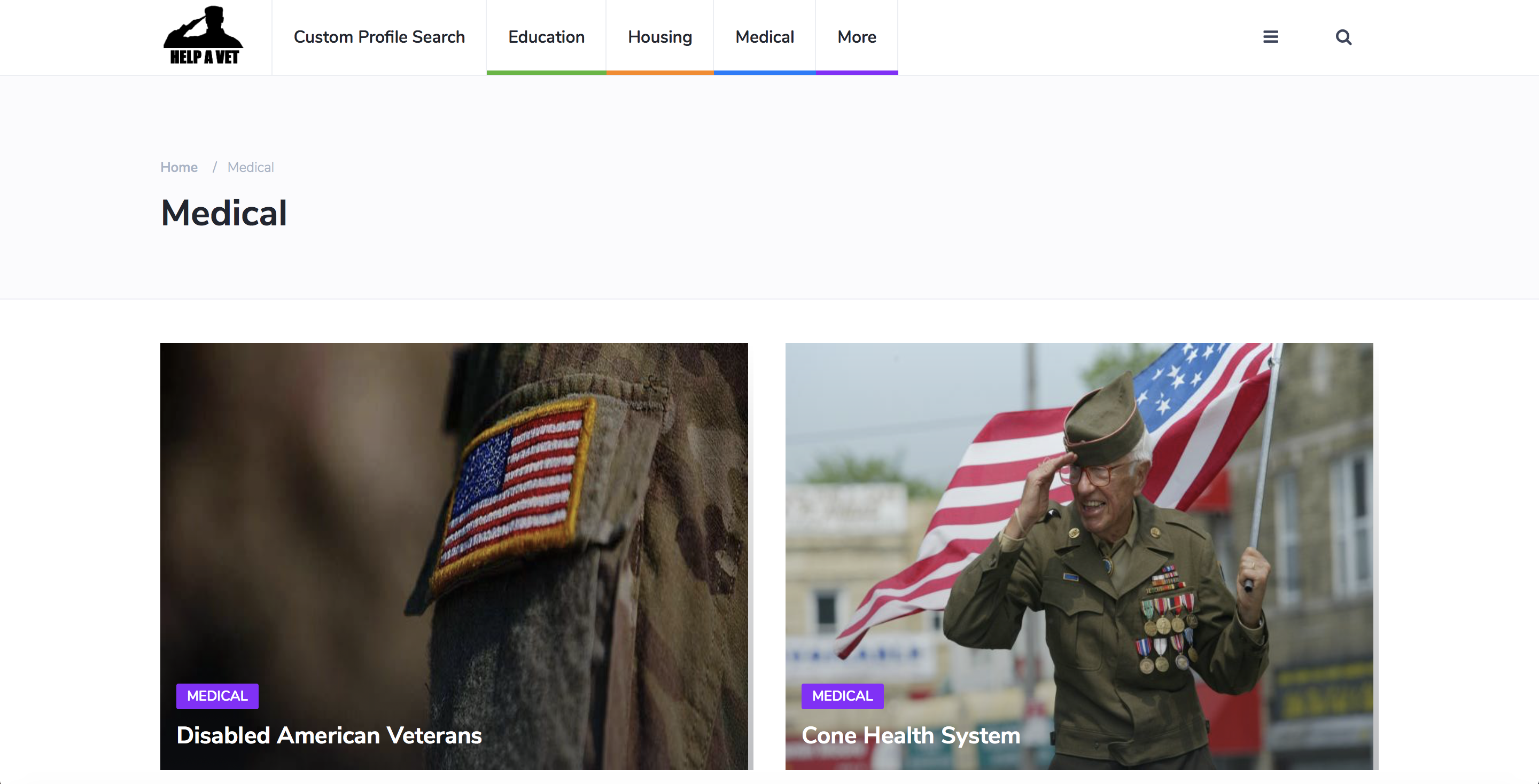The image size is (1539, 784).
Task: Click the Help A Vet logo
Action: click(203, 36)
